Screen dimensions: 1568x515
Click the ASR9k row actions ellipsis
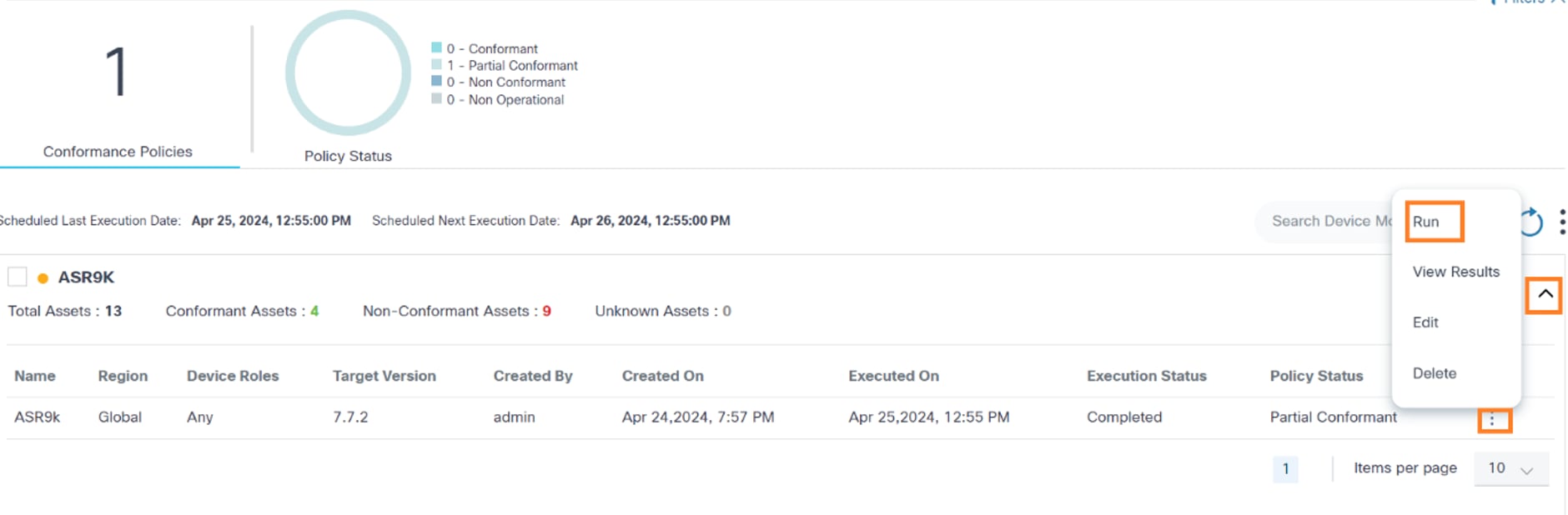tap(1493, 421)
